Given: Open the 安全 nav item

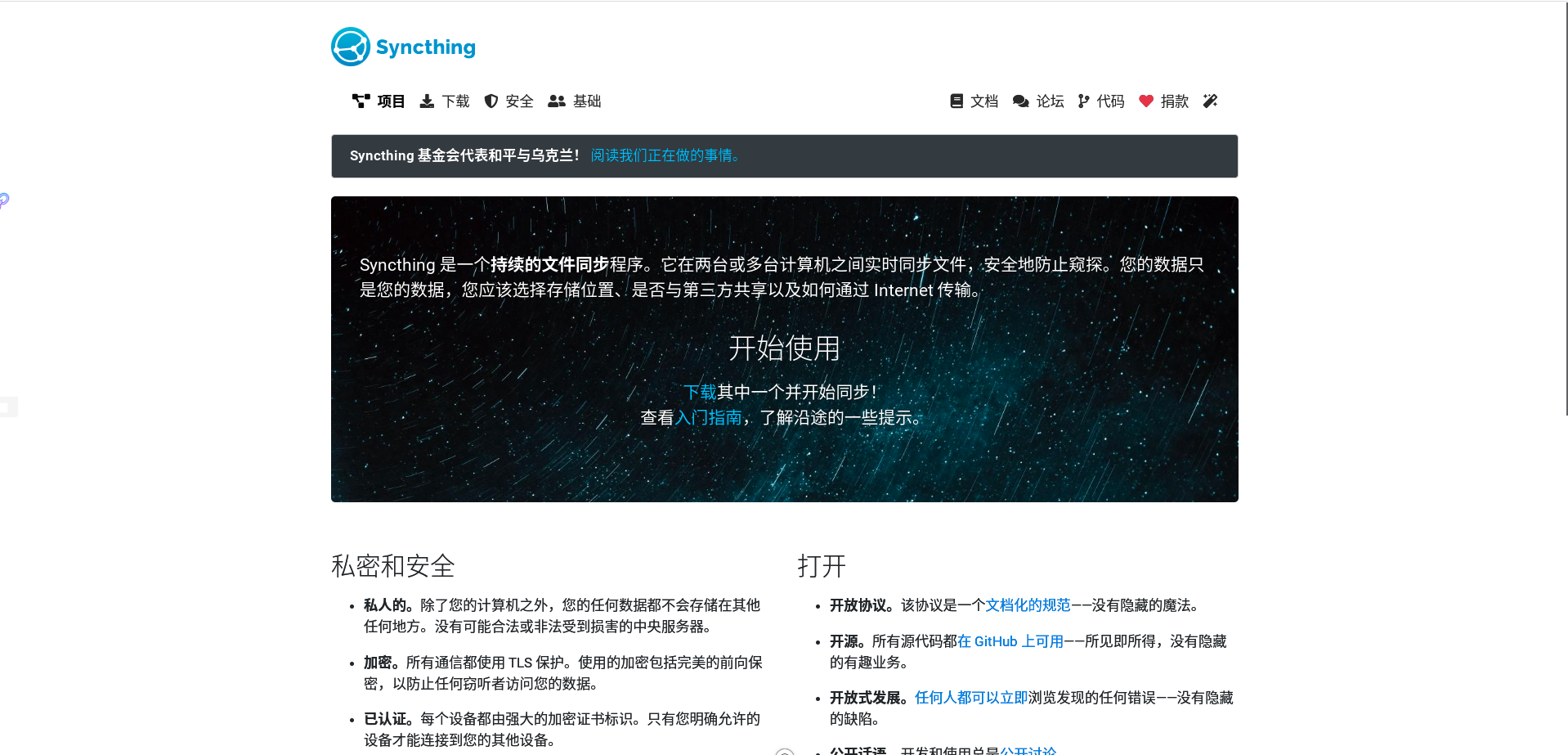Looking at the screenshot, I should pos(508,101).
